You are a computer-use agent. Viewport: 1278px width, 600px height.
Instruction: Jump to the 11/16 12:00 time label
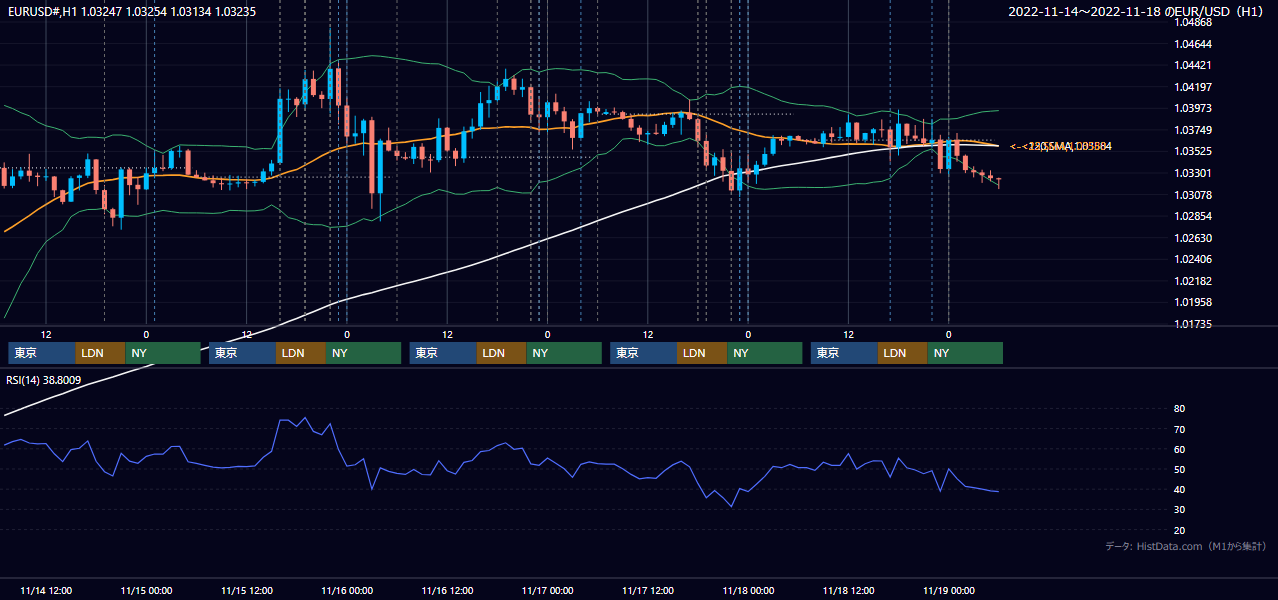click(447, 590)
